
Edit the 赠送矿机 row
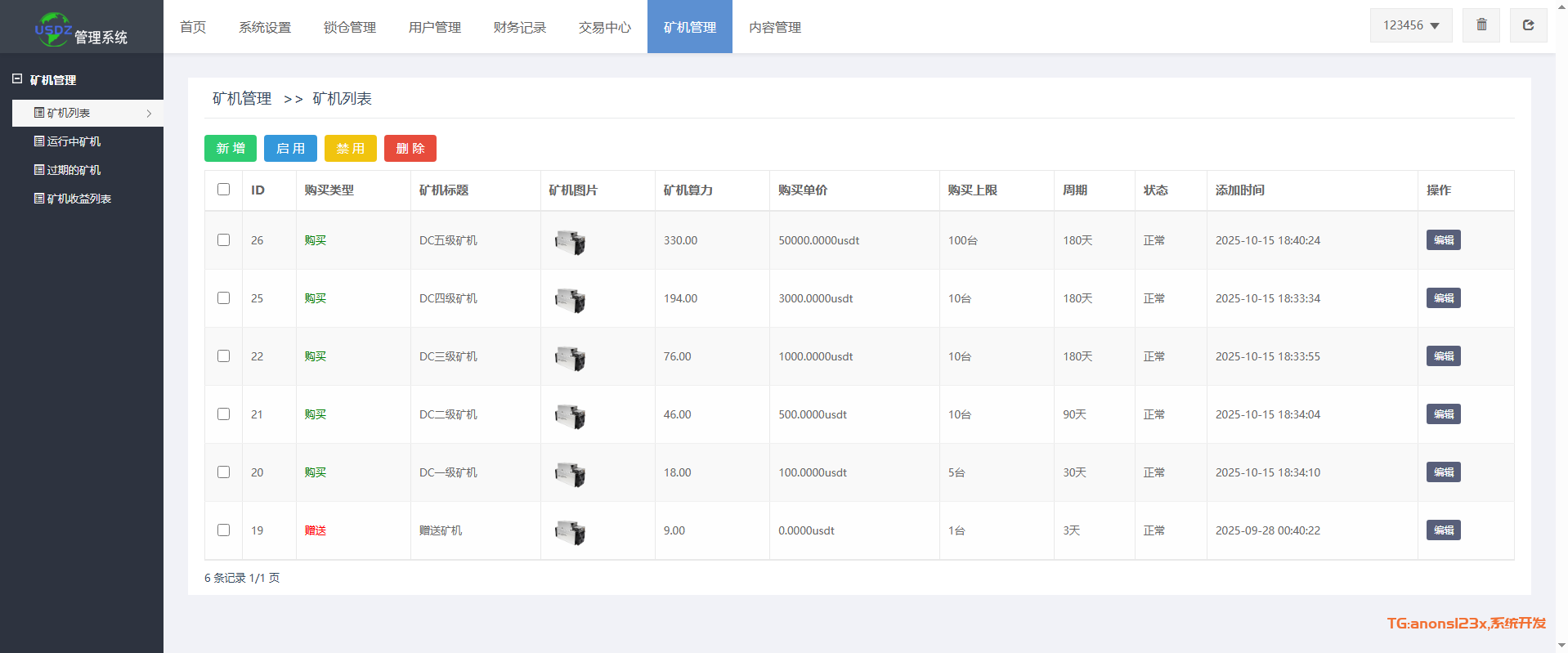(1444, 530)
